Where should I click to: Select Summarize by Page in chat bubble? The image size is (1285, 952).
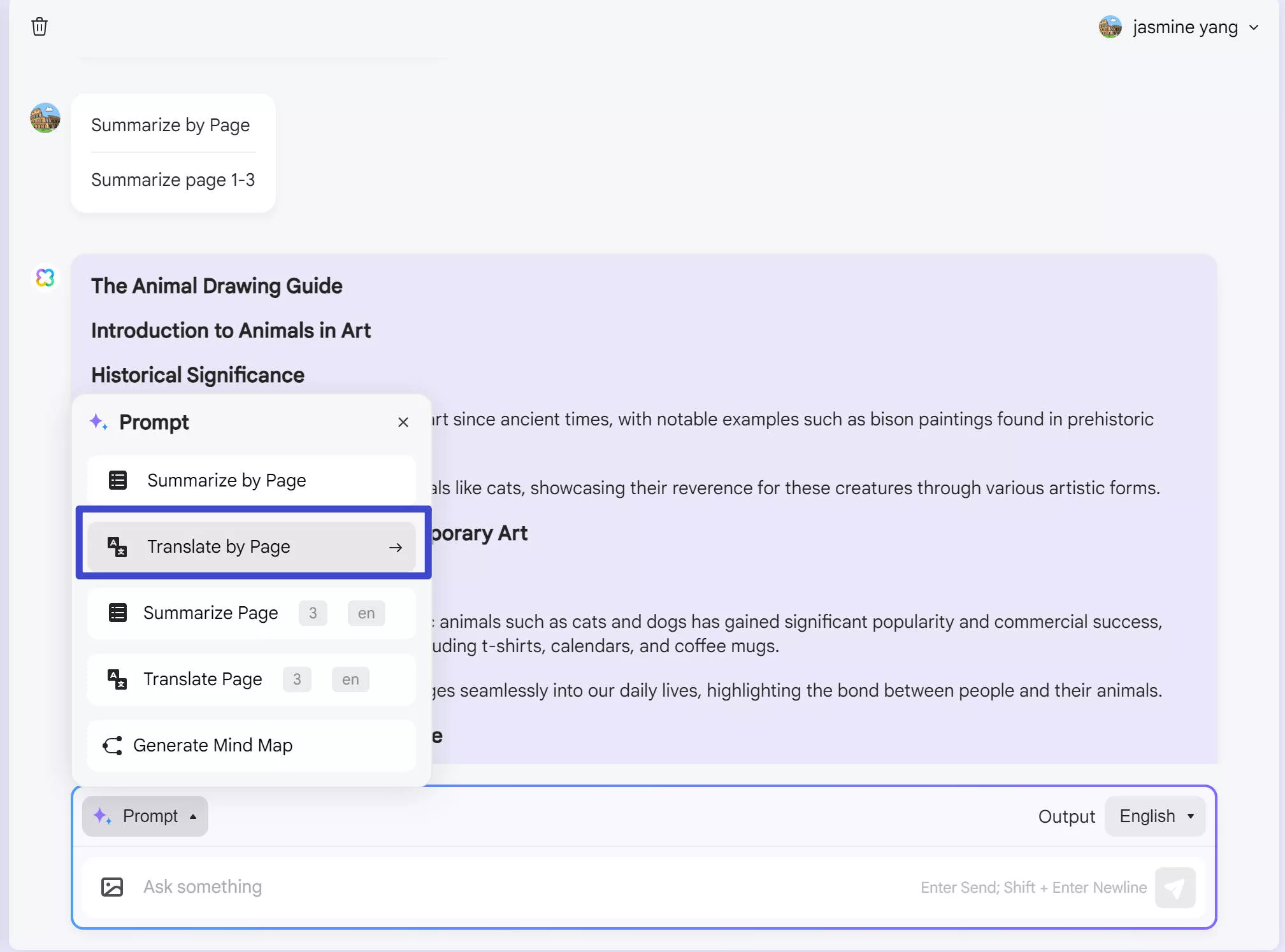coord(170,125)
